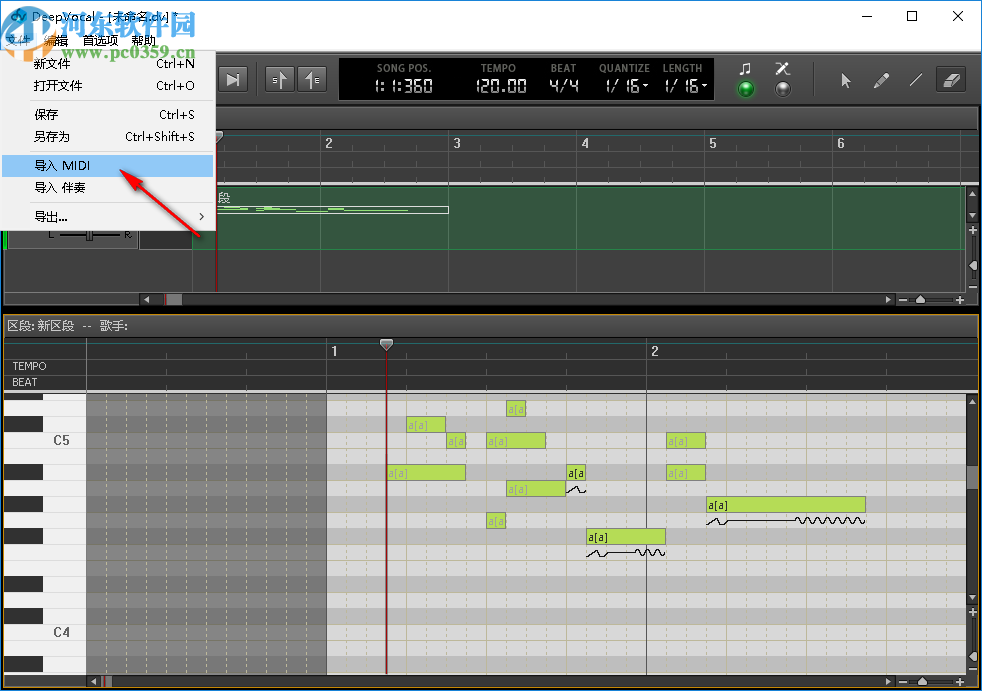Open the 帮助 menu
The height and width of the screenshot is (691, 982).
[x=143, y=39]
